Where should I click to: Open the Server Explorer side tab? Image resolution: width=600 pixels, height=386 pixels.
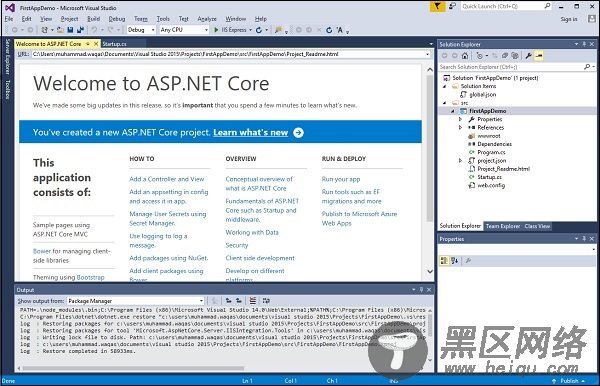click(7, 57)
